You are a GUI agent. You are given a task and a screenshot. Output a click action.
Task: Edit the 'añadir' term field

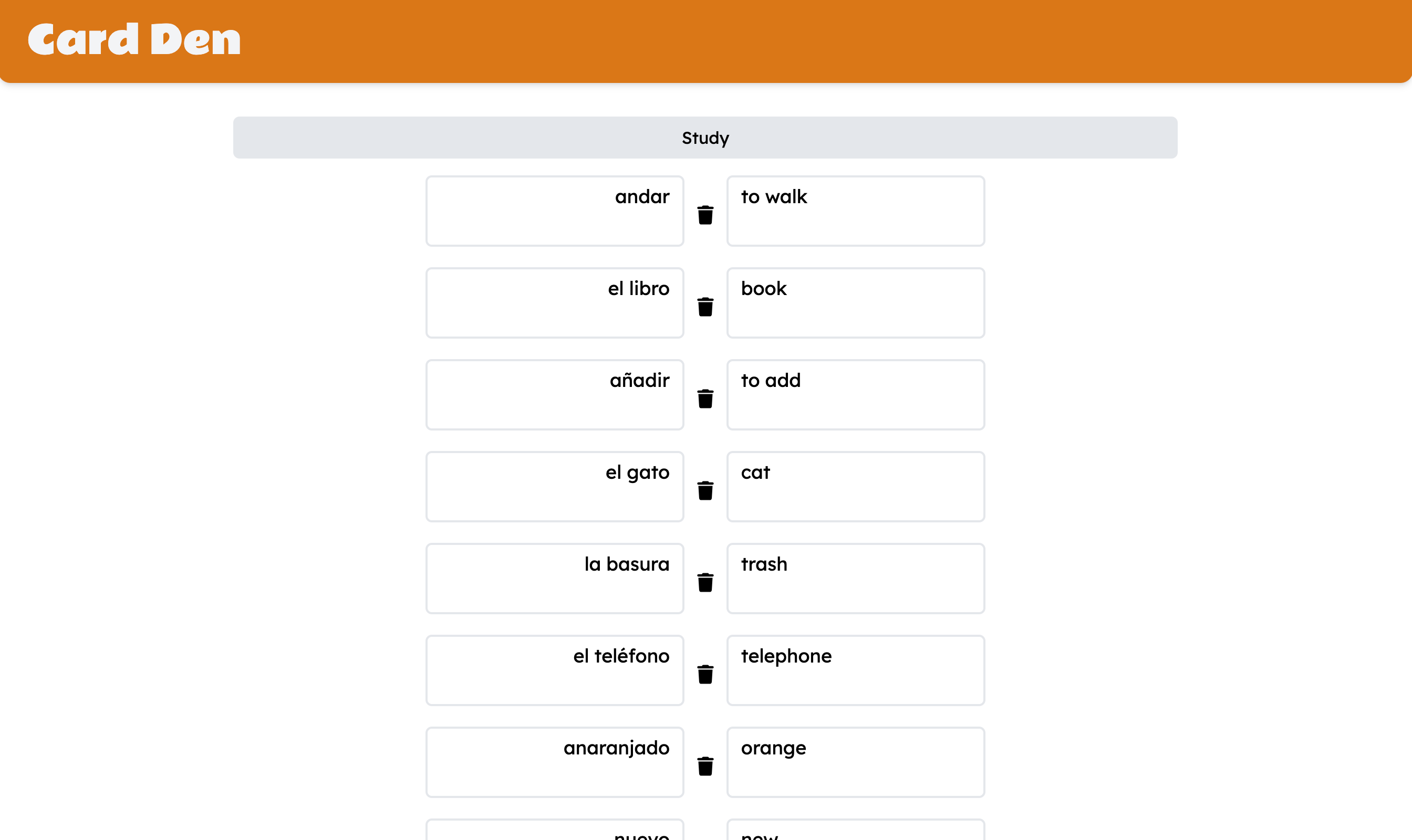pos(555,394)
